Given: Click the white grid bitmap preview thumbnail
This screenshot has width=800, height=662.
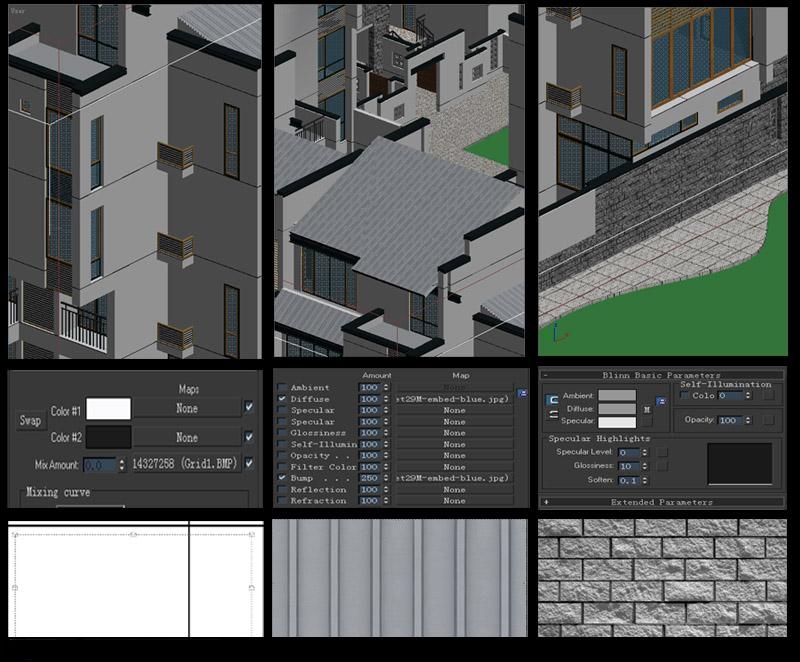Looking at the screenshot, I should point(136,579).
